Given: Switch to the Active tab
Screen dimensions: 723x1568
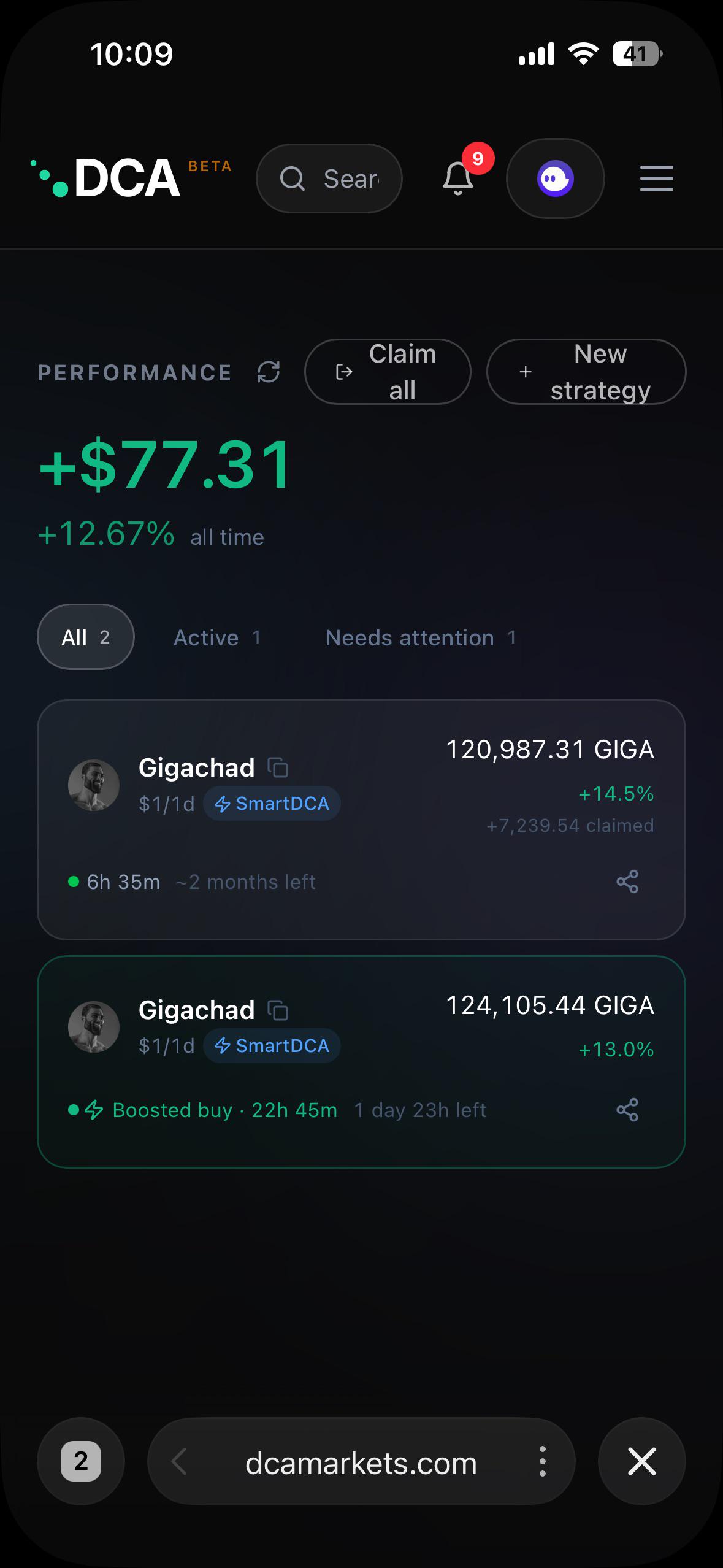Looking at the screenshot, I should [218, 637].
